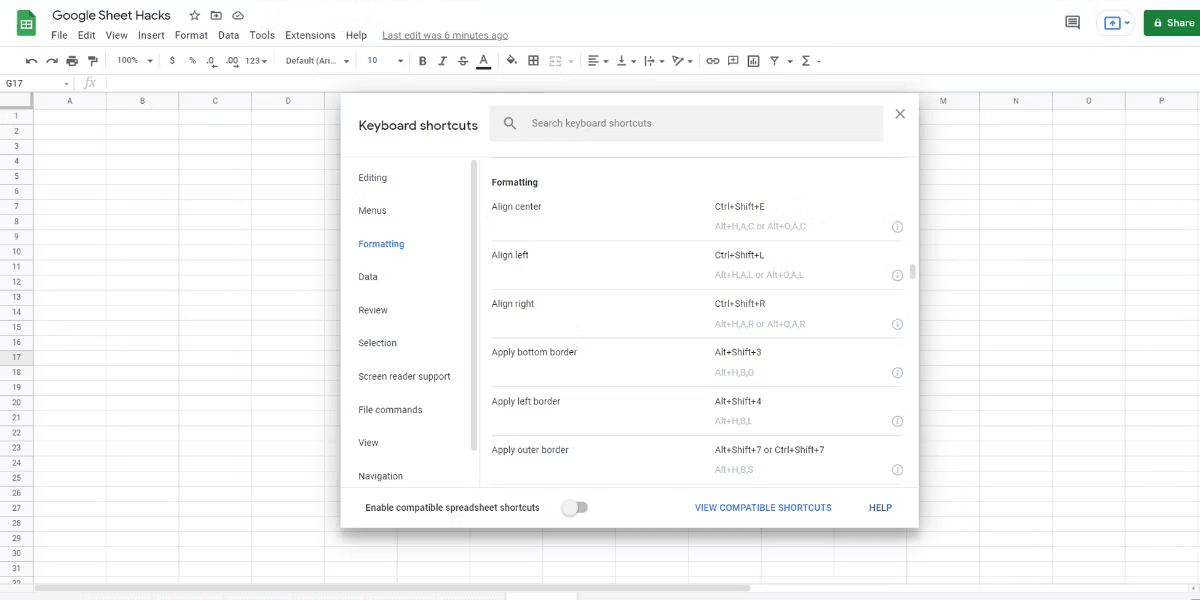This screenshot has width=1200, height=600.
Task: Open the comment history icon
Action: 1072,22
